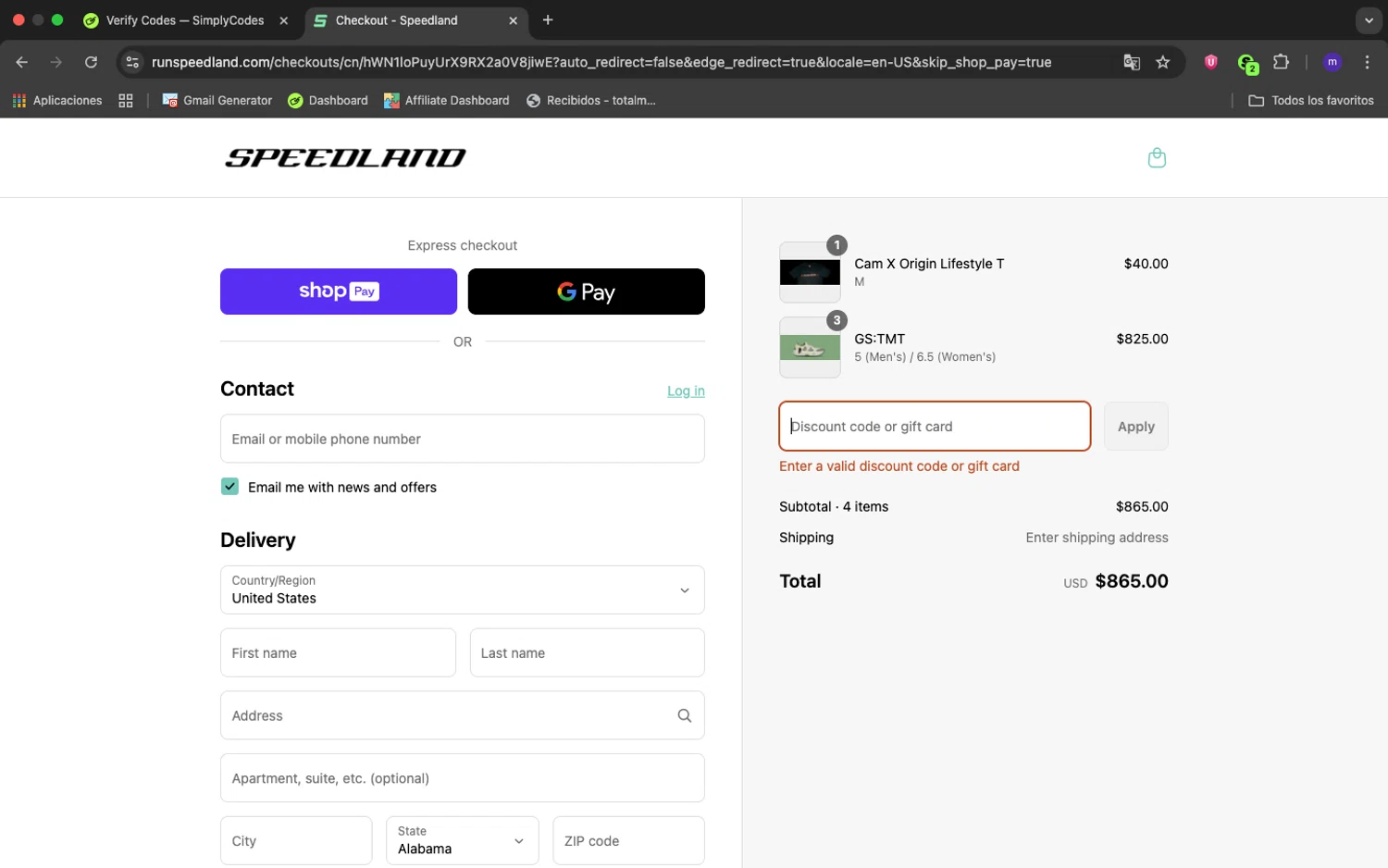Bookmark this page with the star icon
The width and height of the screenshot is (1388, 868).
pyautogui.click(x=1162, y=62)
